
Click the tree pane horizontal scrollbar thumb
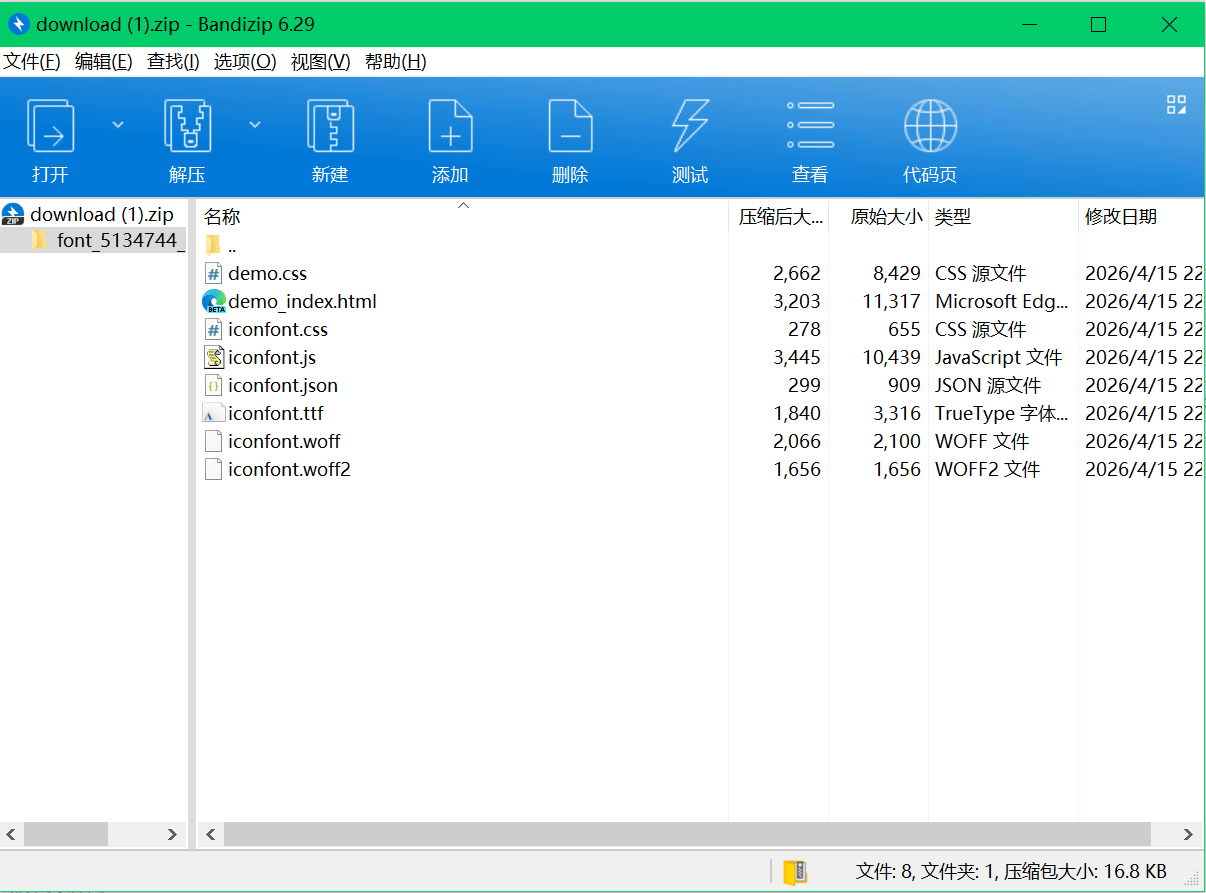click(x=66, y=834)
